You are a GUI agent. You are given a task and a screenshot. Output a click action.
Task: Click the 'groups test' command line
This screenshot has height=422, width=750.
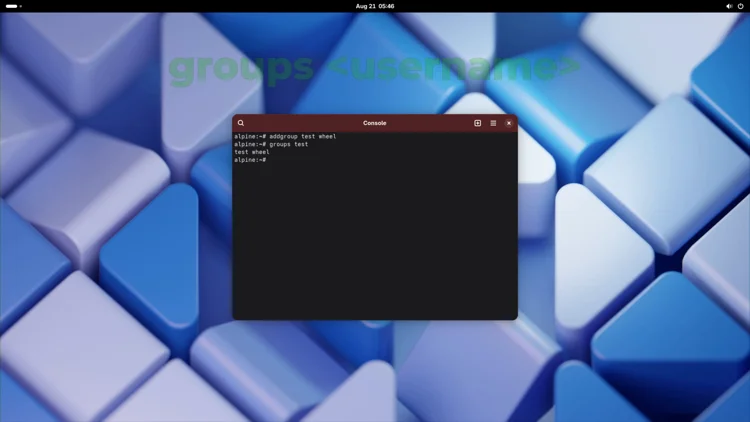coord(271,144)
